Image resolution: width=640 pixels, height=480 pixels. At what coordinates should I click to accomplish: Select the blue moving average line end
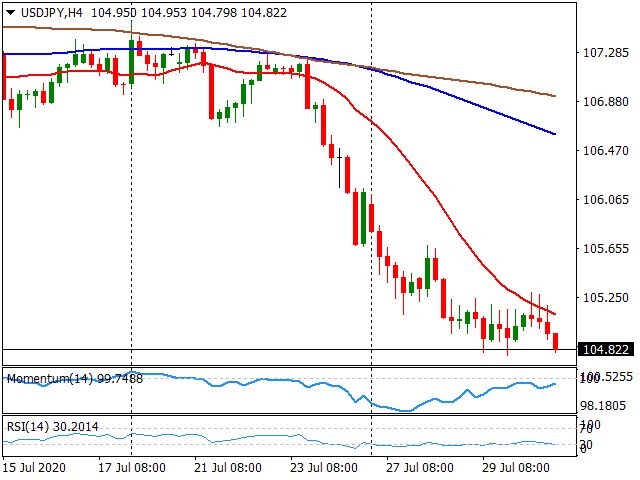[x=553, y=133]
